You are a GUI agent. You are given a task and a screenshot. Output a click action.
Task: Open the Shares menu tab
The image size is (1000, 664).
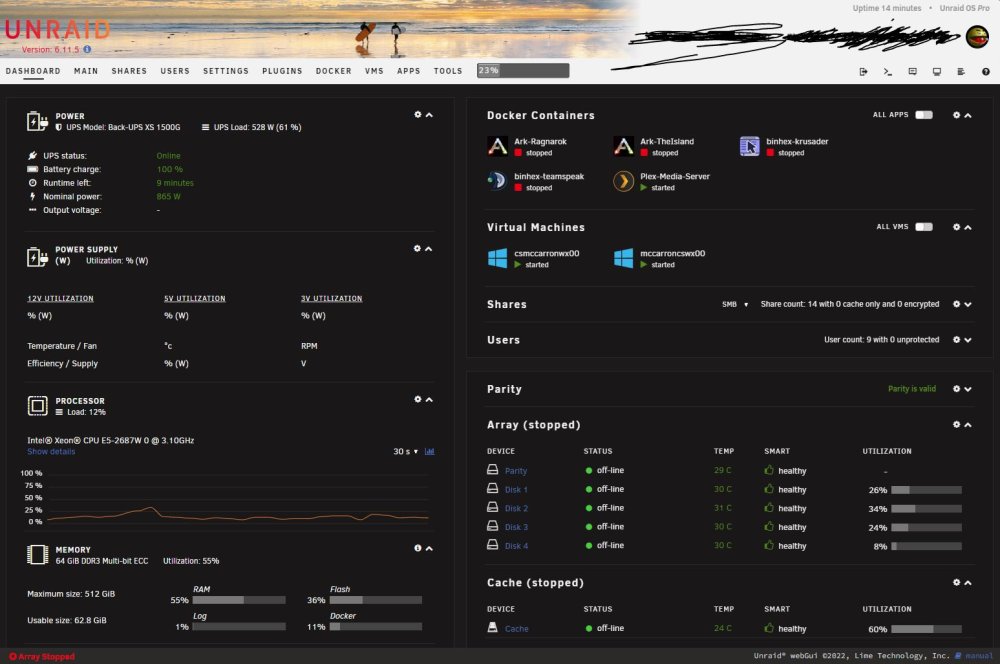129,71
